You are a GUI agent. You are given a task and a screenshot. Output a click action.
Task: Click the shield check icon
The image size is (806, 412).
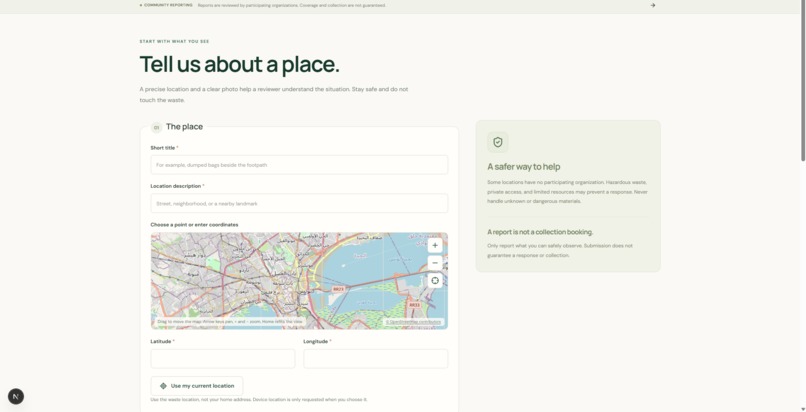point(498,142)
